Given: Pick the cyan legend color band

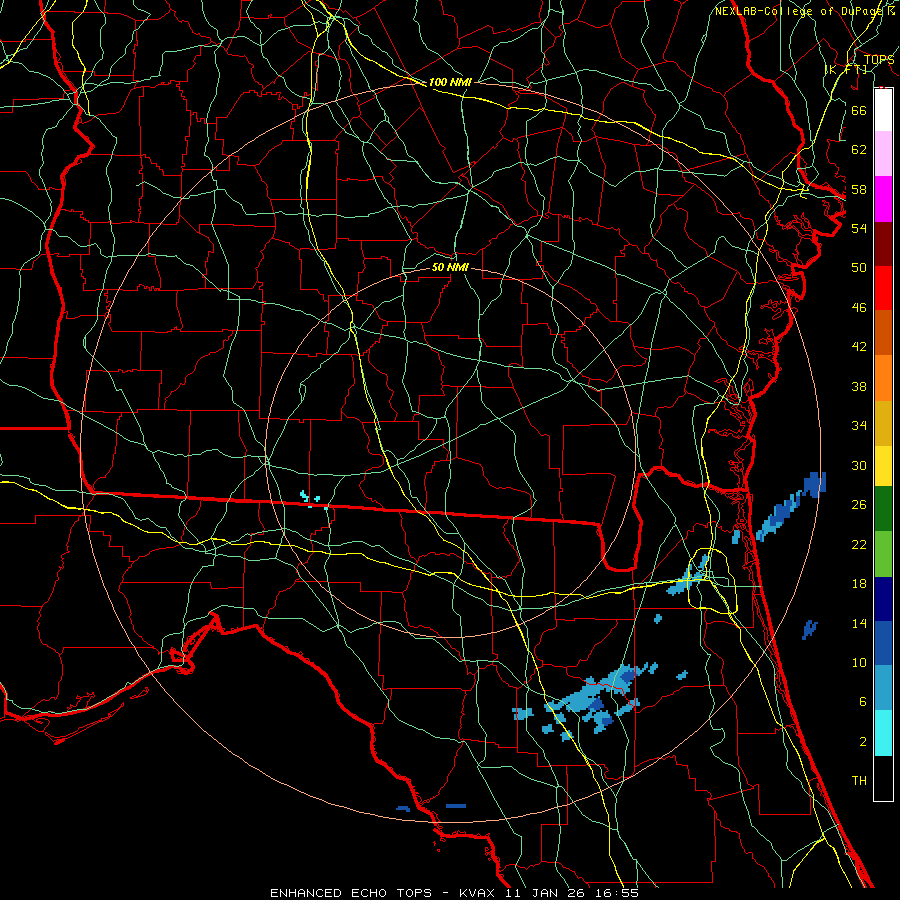Looking at the screenshot, I should (883, 733).
